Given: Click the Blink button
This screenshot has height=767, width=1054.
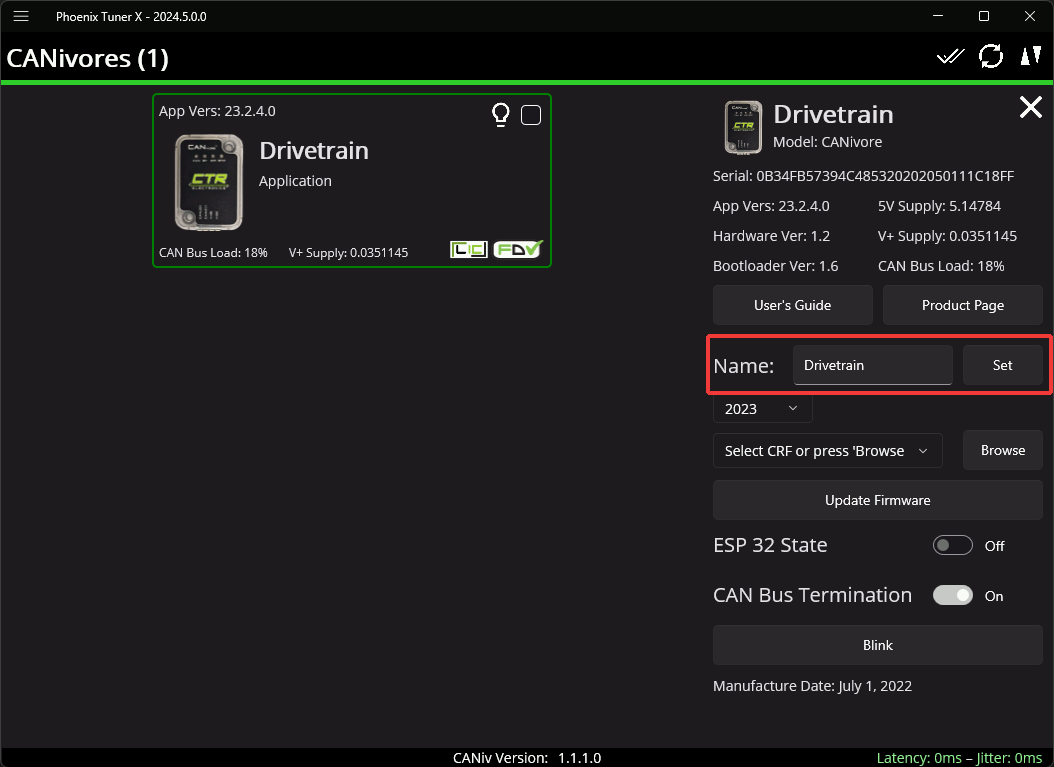Looking at the screenshot, I should point(877,645).
